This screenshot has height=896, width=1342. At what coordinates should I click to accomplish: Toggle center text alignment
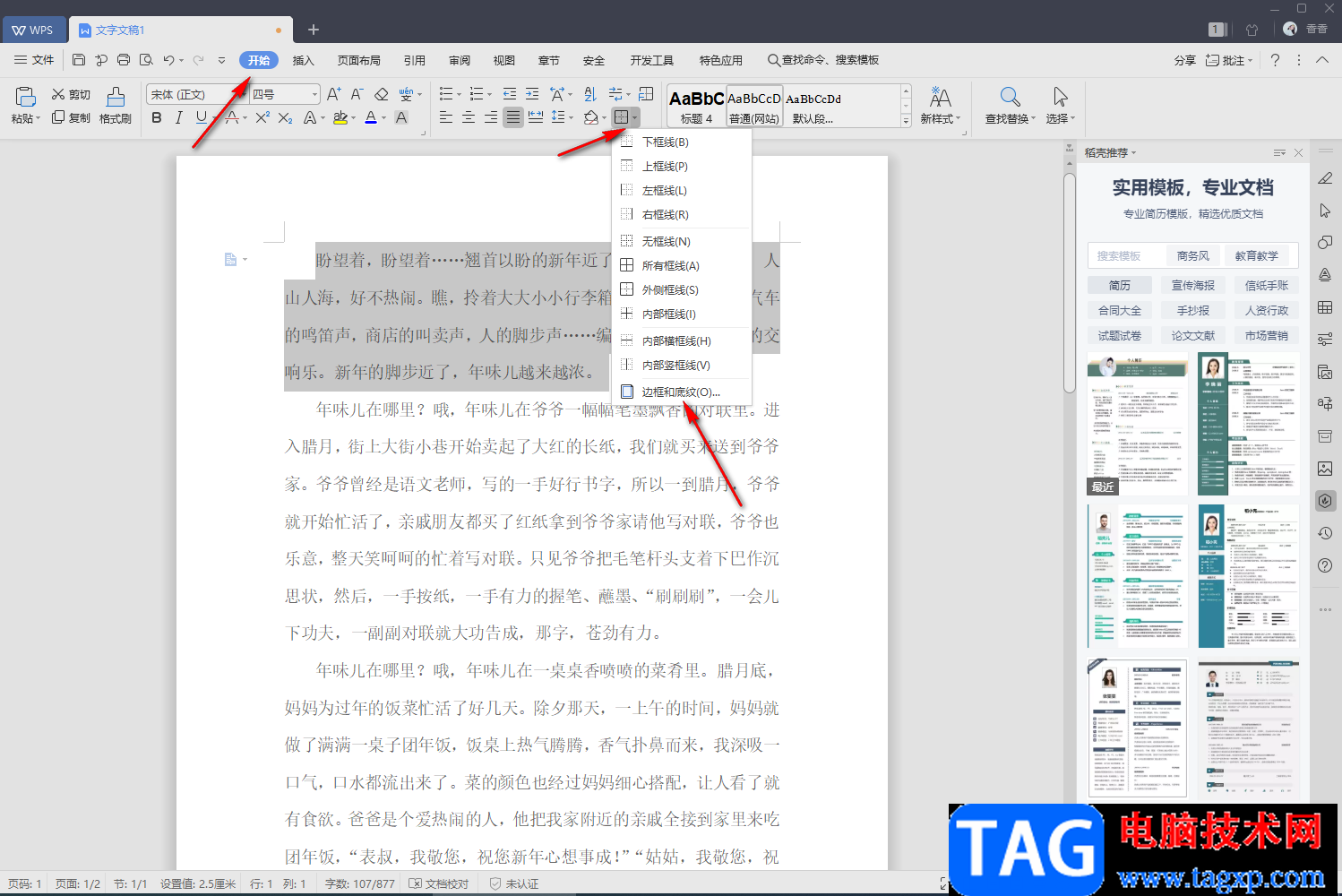pyautogui.click(x=468, y=117)
